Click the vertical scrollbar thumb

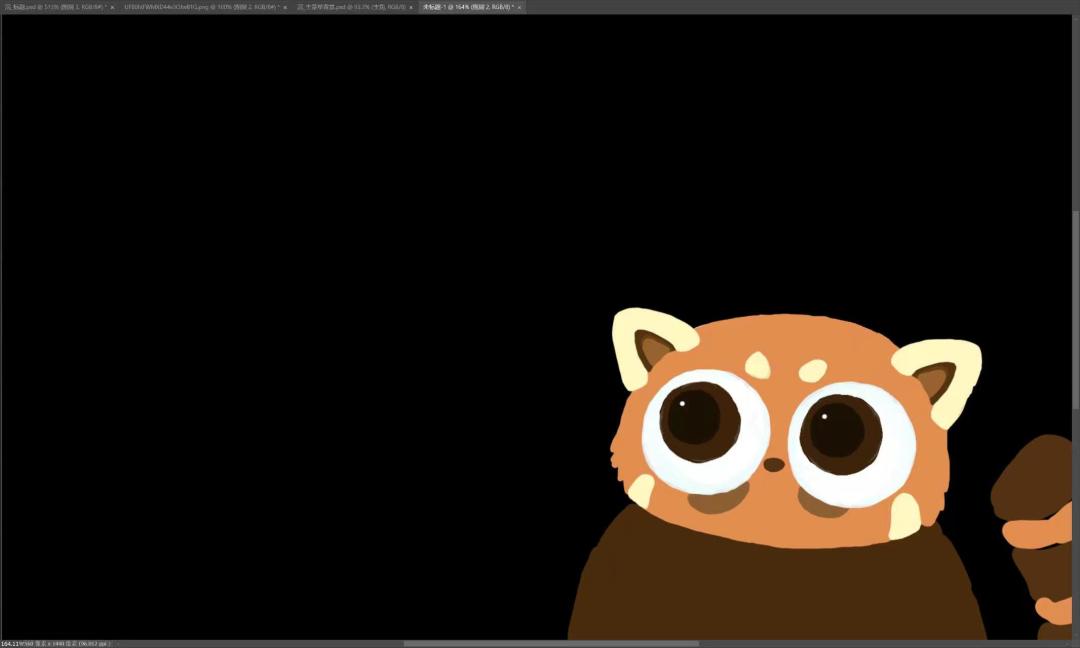(x=1076, y=310)
